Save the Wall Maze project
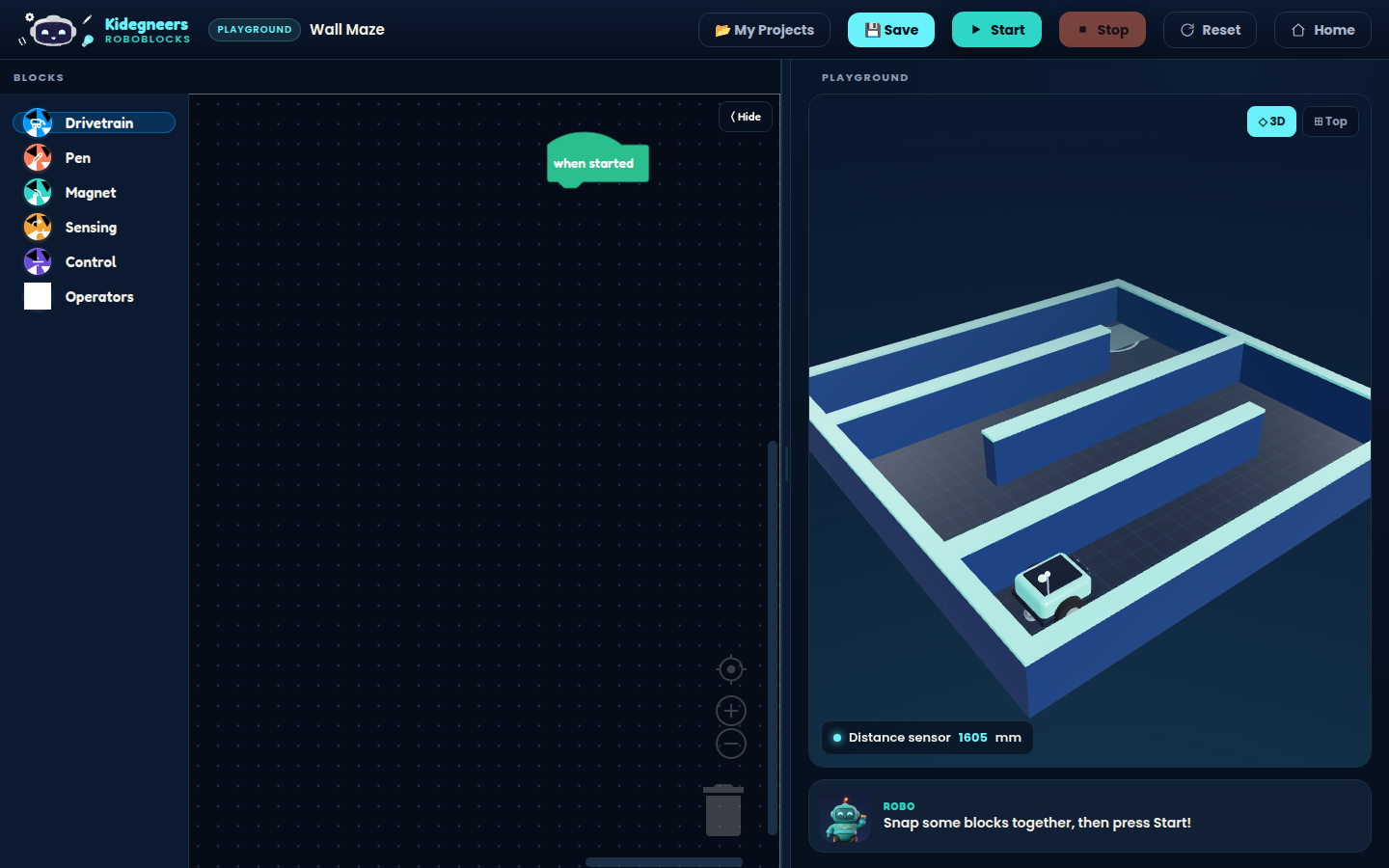Image resolution: width=1389 pixels, height=868 pixels. point(891,30)
